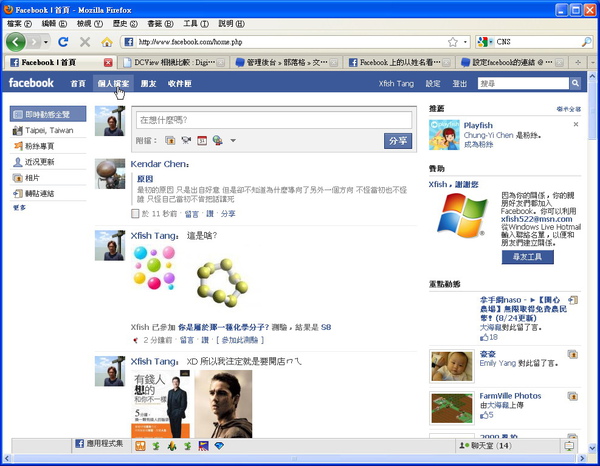This screenshot has height=466, width=600.
Task: Click the 在想什麼嗎 status input box
Action: pyautogui.click(x=274, y=120)
